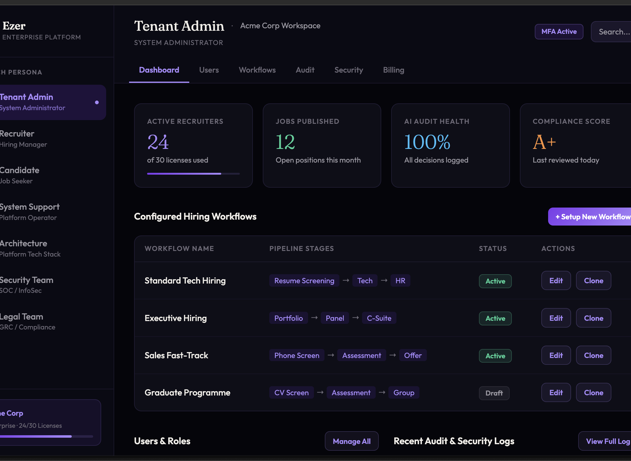631x461 pixels.
Task: Click the Portfolio stage tag
Action: 289,318
